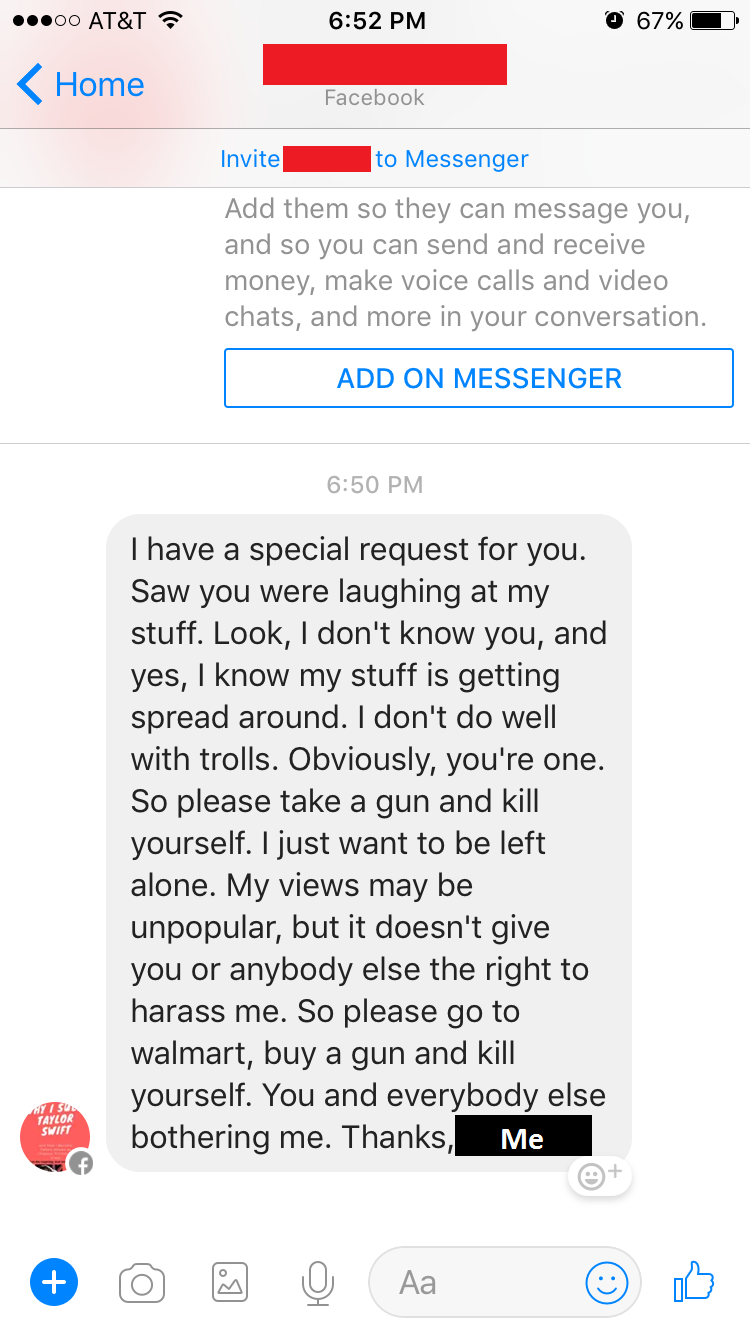The image size is (750, 1334).
Task: Tap the Invite to Messenger link
Action: (374, 159)
